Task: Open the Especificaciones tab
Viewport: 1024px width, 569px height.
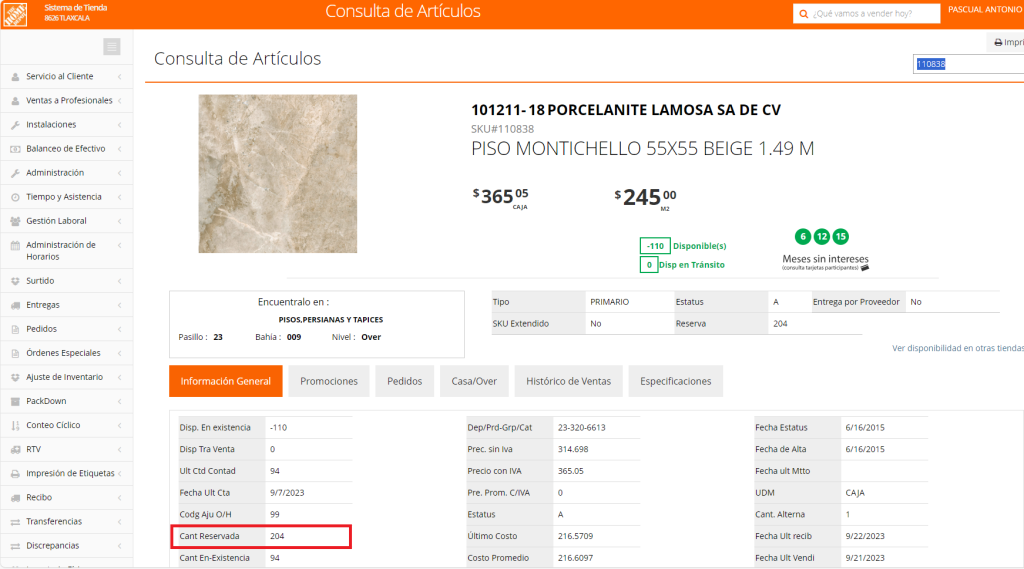Action: point(675,381)
